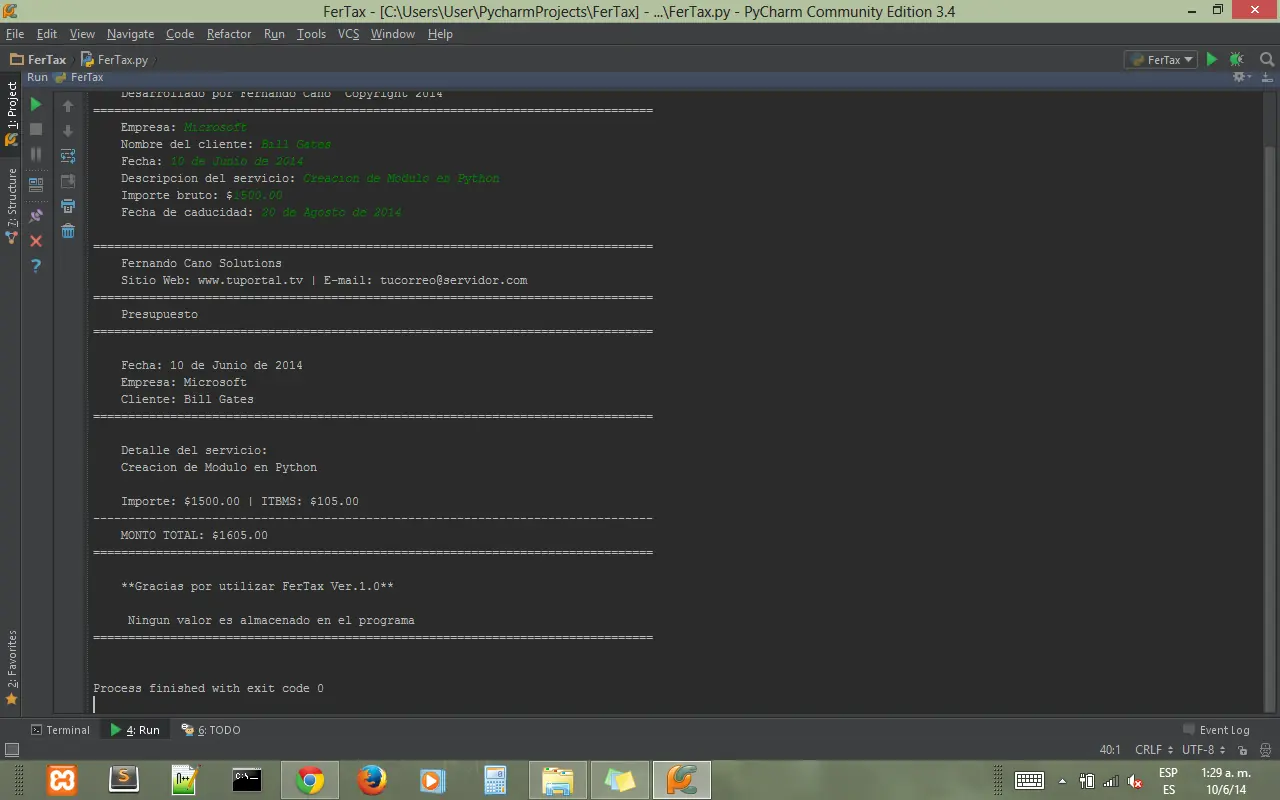Open Command Prompt from the taskbar
This screenshot has height=800, width=1280.
[x=247, y=779]
